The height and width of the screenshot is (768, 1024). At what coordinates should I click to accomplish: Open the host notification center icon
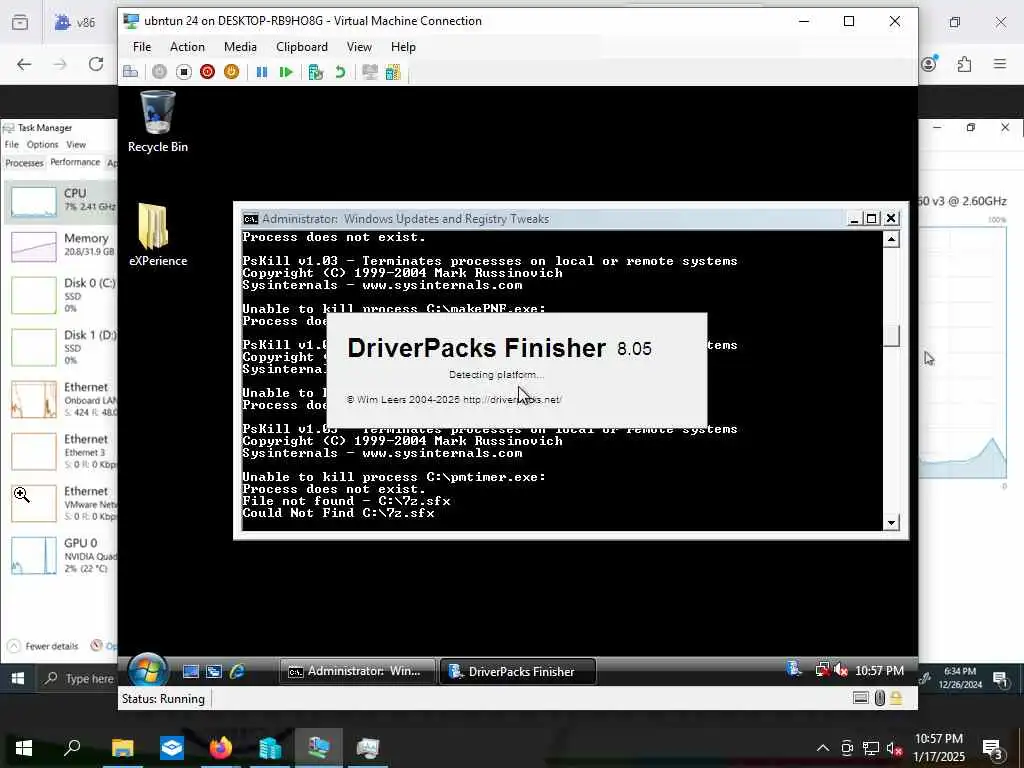click(992, 748)
